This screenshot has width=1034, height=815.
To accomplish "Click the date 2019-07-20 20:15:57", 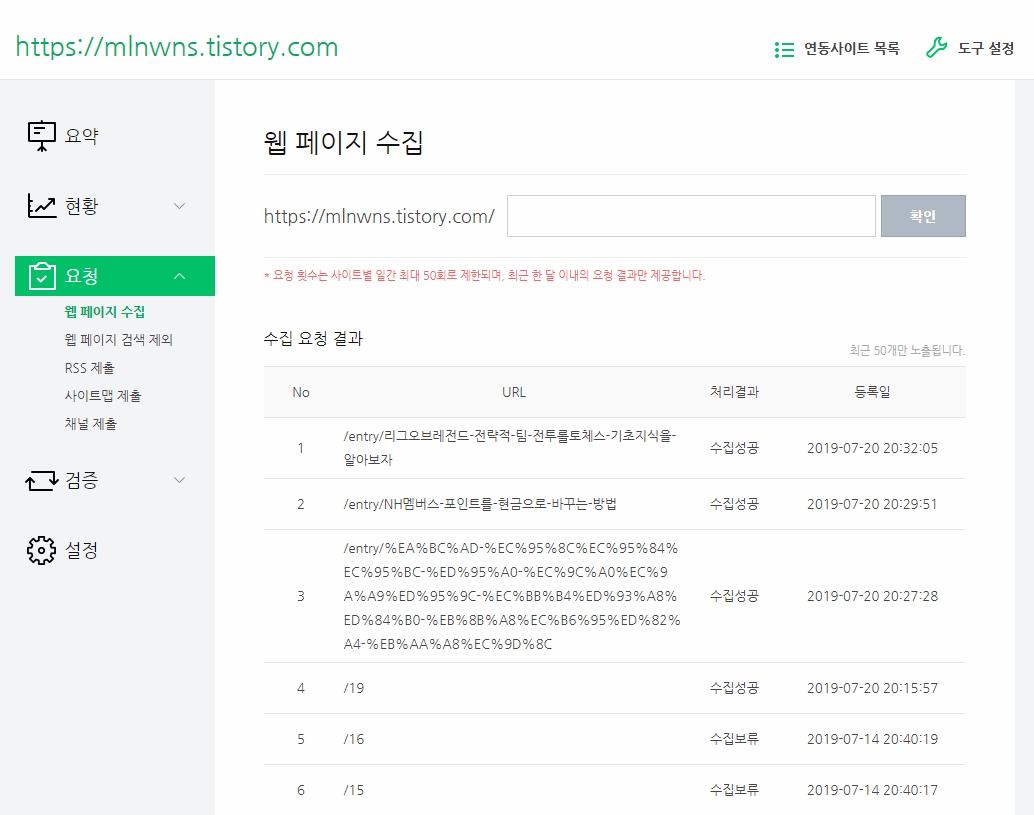I will point(872,688).
